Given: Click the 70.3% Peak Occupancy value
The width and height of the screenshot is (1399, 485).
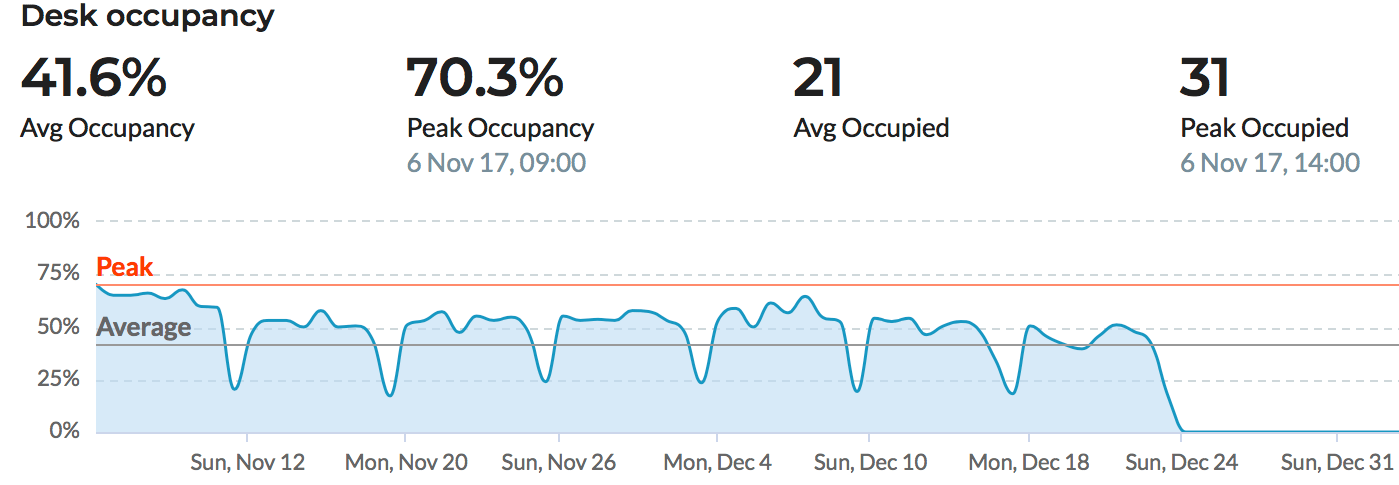Looking at the screenshot, I should point(485,80).
